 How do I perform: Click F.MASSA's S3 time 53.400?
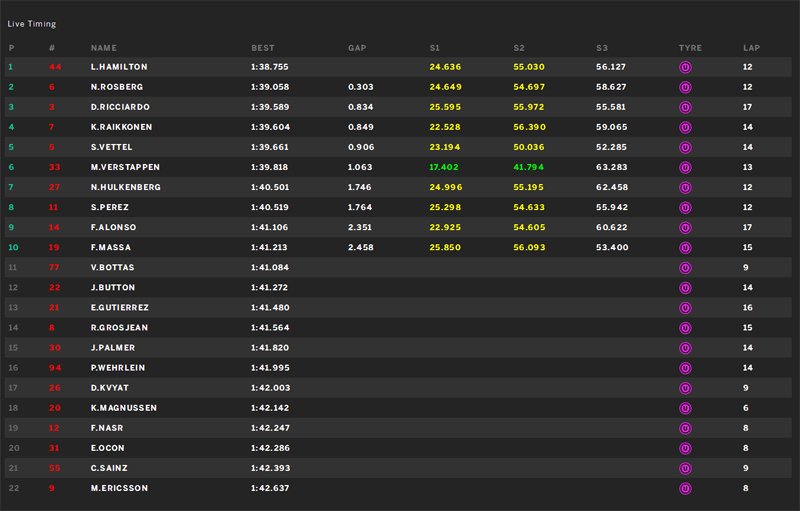pyautogui.click(x=611, y=247)
